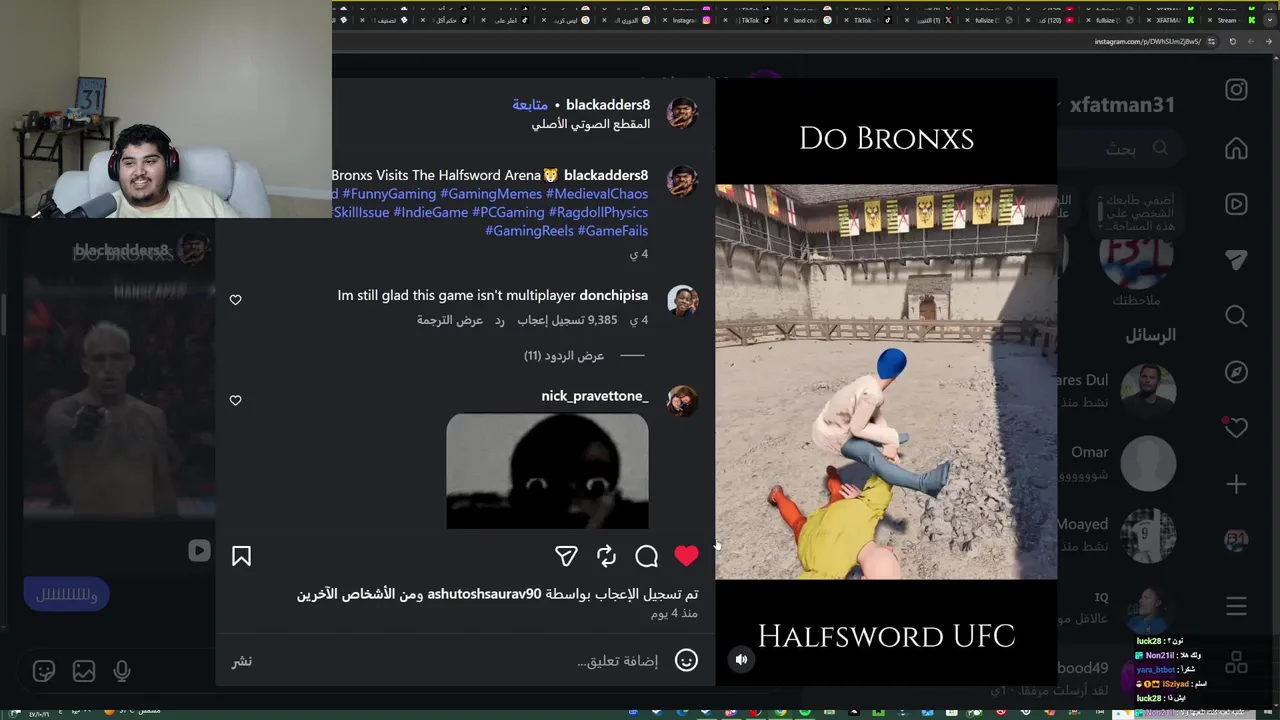The height and width of the screenshot is (720, 1280).
Task: Open the GIF image in nick_pravettone_'s comment
Action: [547, 471]
